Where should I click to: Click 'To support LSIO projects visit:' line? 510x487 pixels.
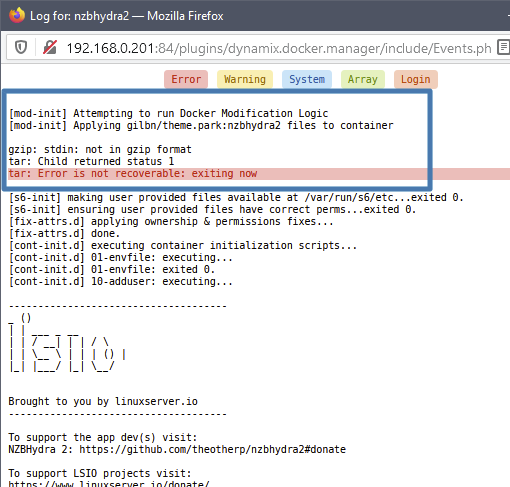pyautogui.click(x=100, y=473)
